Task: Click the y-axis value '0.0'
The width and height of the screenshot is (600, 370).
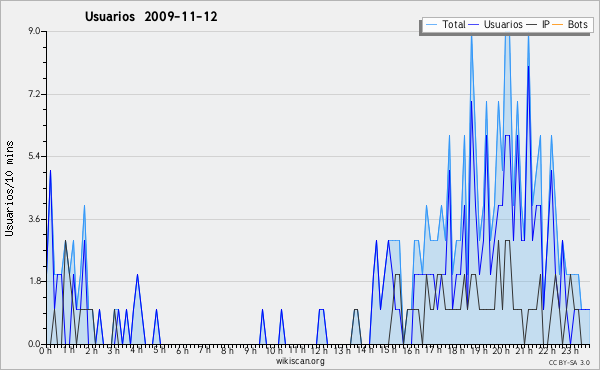Action: pyautogui.click(x=34, y=344)
